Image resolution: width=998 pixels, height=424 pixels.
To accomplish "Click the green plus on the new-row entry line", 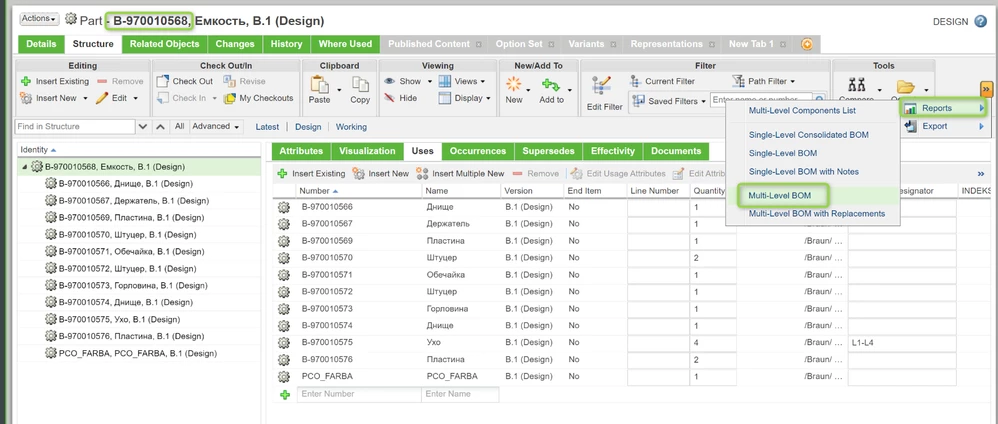I will click(x=285, y=395).
